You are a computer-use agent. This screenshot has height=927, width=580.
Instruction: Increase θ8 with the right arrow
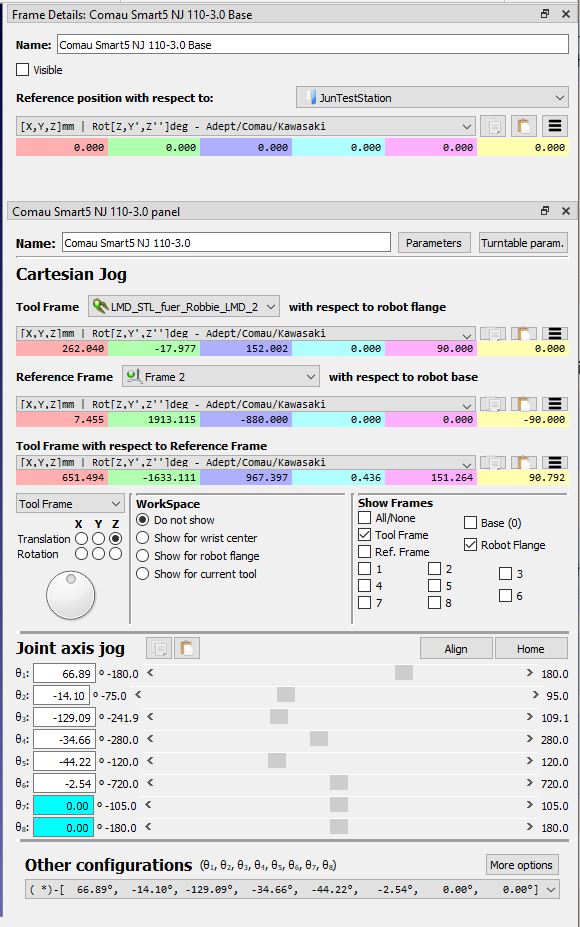pos(530,826)
